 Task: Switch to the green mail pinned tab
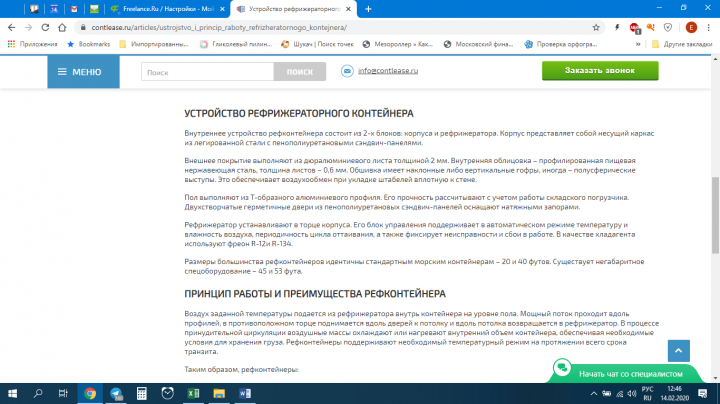point(94,9)
